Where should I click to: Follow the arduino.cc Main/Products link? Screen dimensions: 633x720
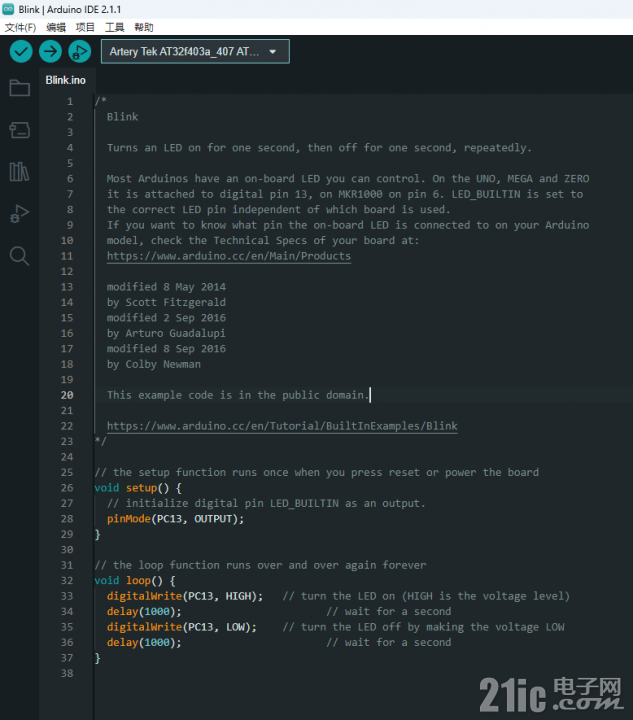click(229, 256)
